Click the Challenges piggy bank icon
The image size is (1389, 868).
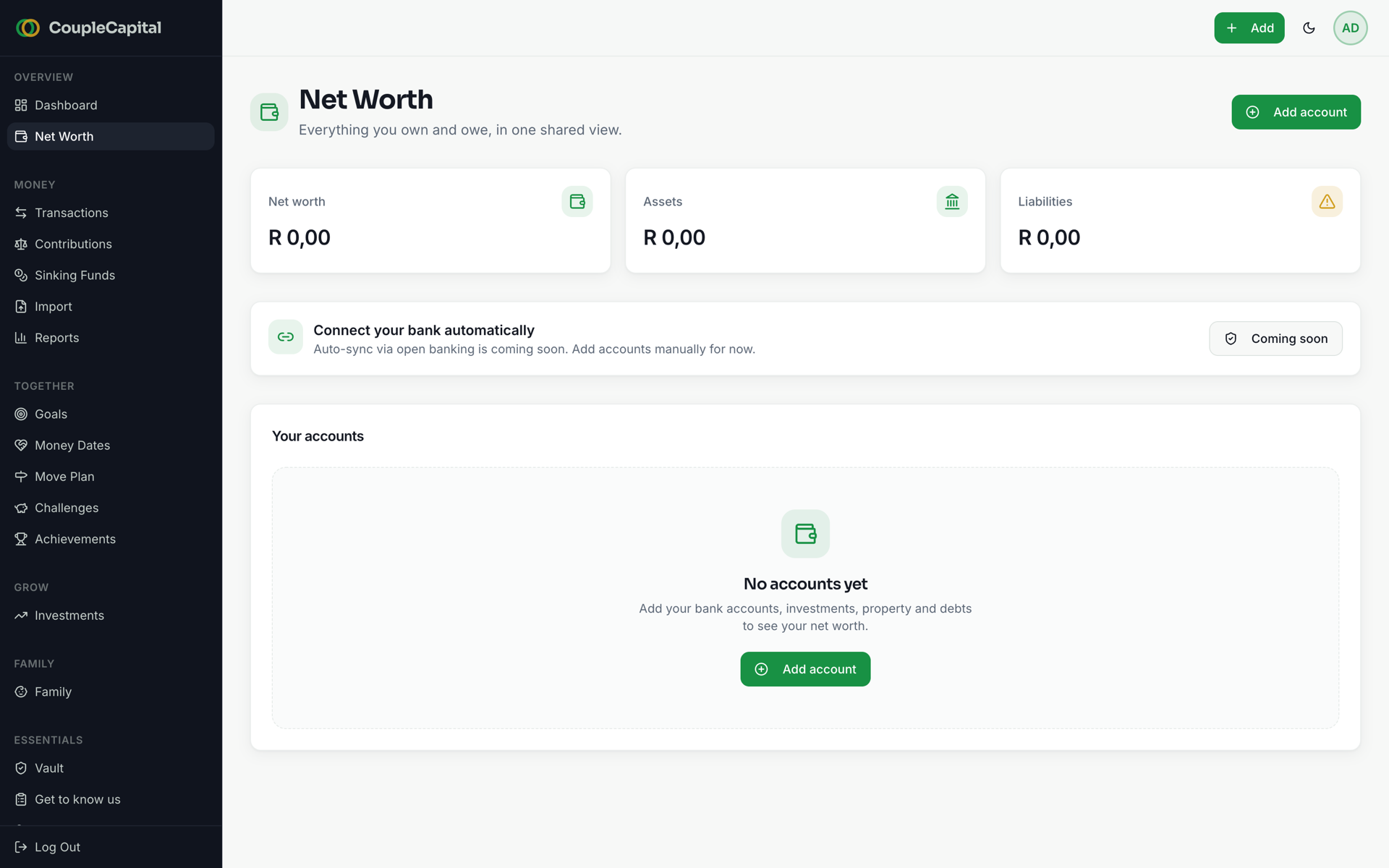(21, 508)
